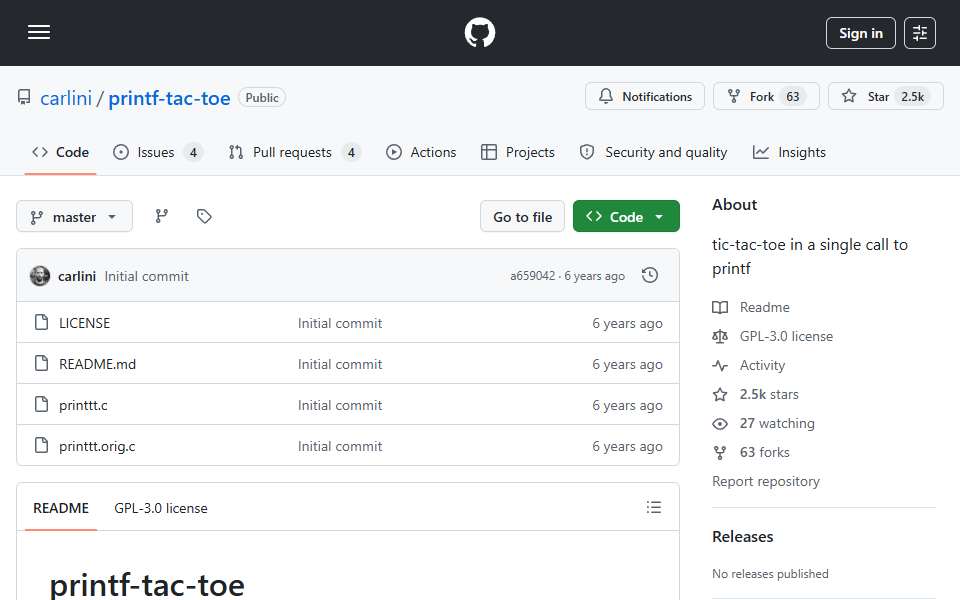Click file icon next to printtt.c
Viewport: 960px width, 600px height.
coord(42,404)
